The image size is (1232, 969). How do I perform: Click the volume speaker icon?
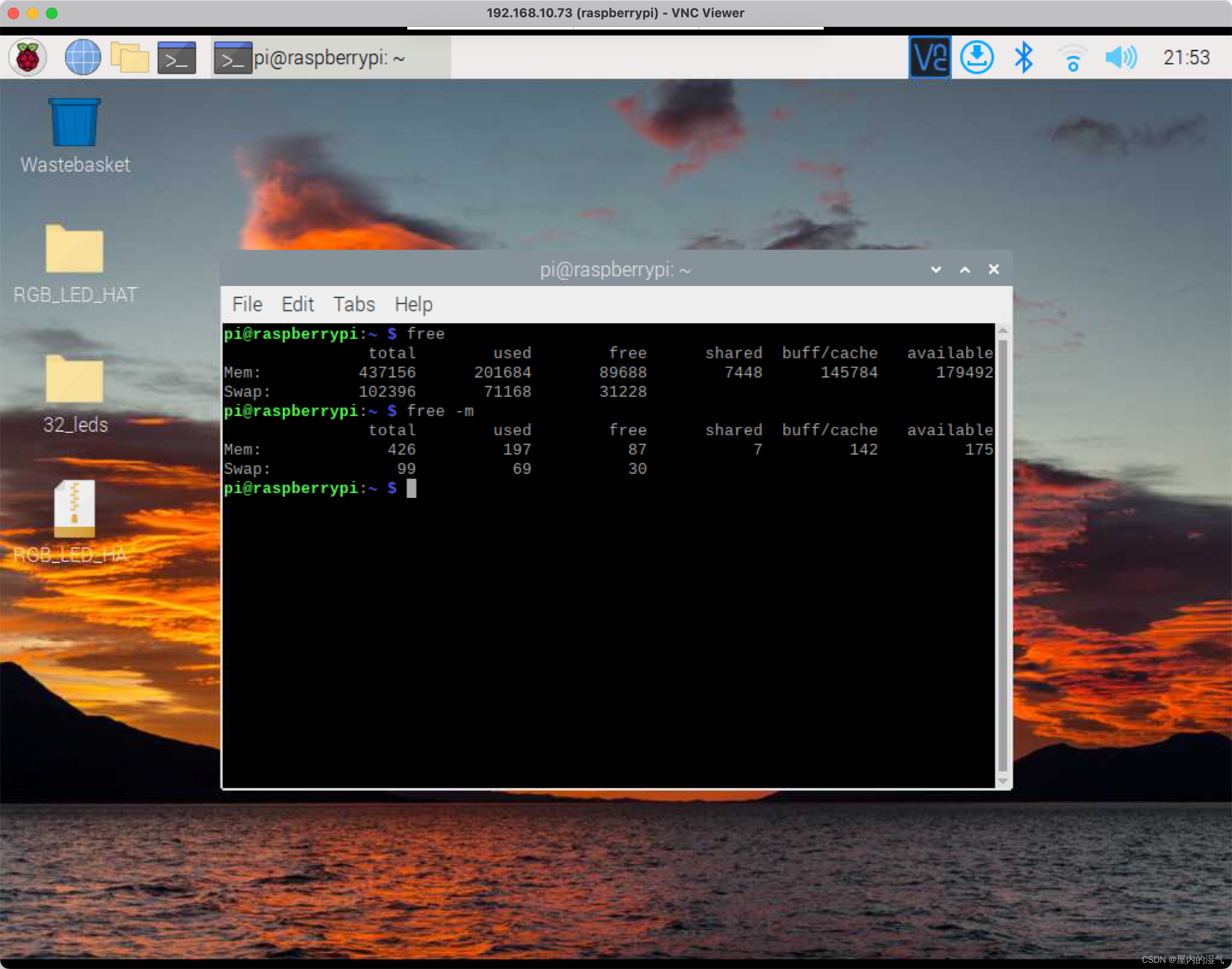[x=1120, y=58]
